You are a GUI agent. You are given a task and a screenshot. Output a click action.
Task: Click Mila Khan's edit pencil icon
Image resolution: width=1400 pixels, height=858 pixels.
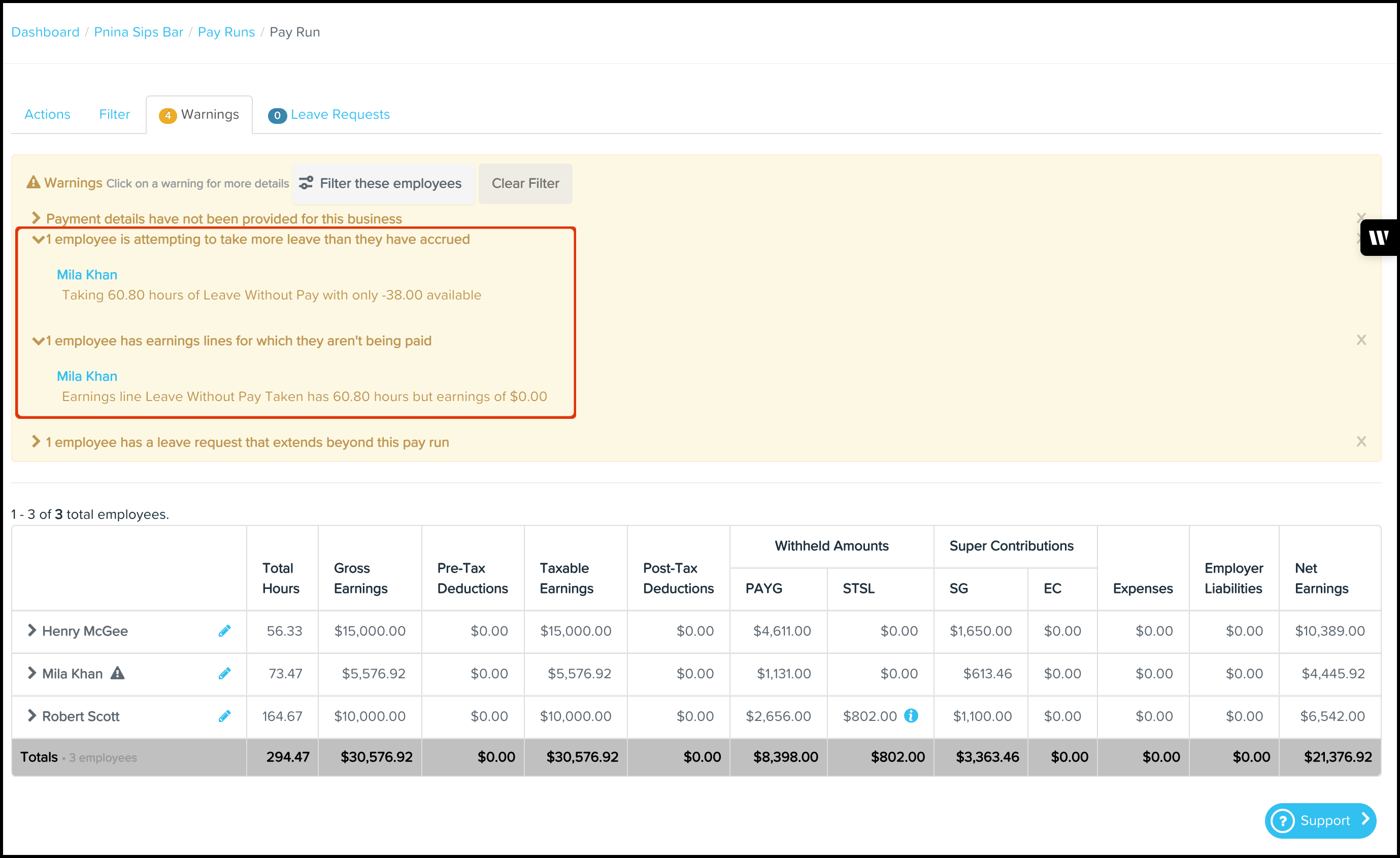tap(224, 673)
